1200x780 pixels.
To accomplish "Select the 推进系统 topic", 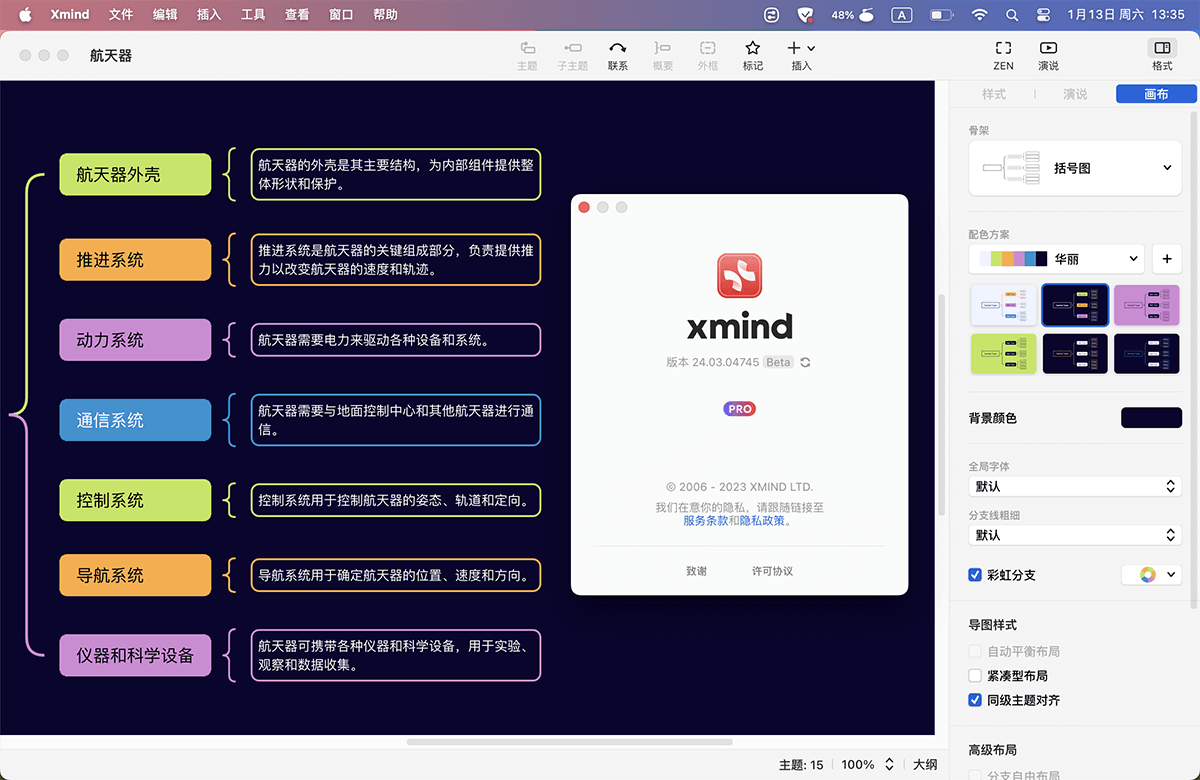I will pyautogui.click(x=135, y=260).
